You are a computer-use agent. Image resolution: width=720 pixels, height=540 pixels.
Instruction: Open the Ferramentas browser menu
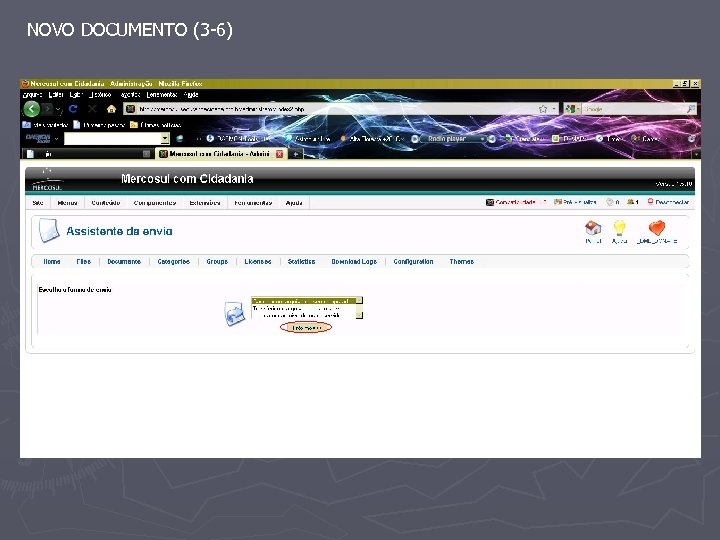point(162,95)
